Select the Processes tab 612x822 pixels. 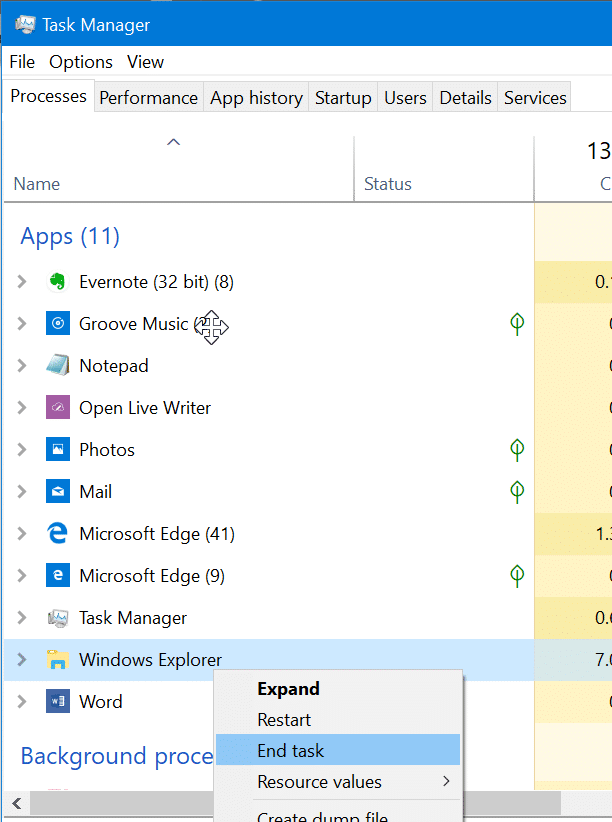coord(48,96)
